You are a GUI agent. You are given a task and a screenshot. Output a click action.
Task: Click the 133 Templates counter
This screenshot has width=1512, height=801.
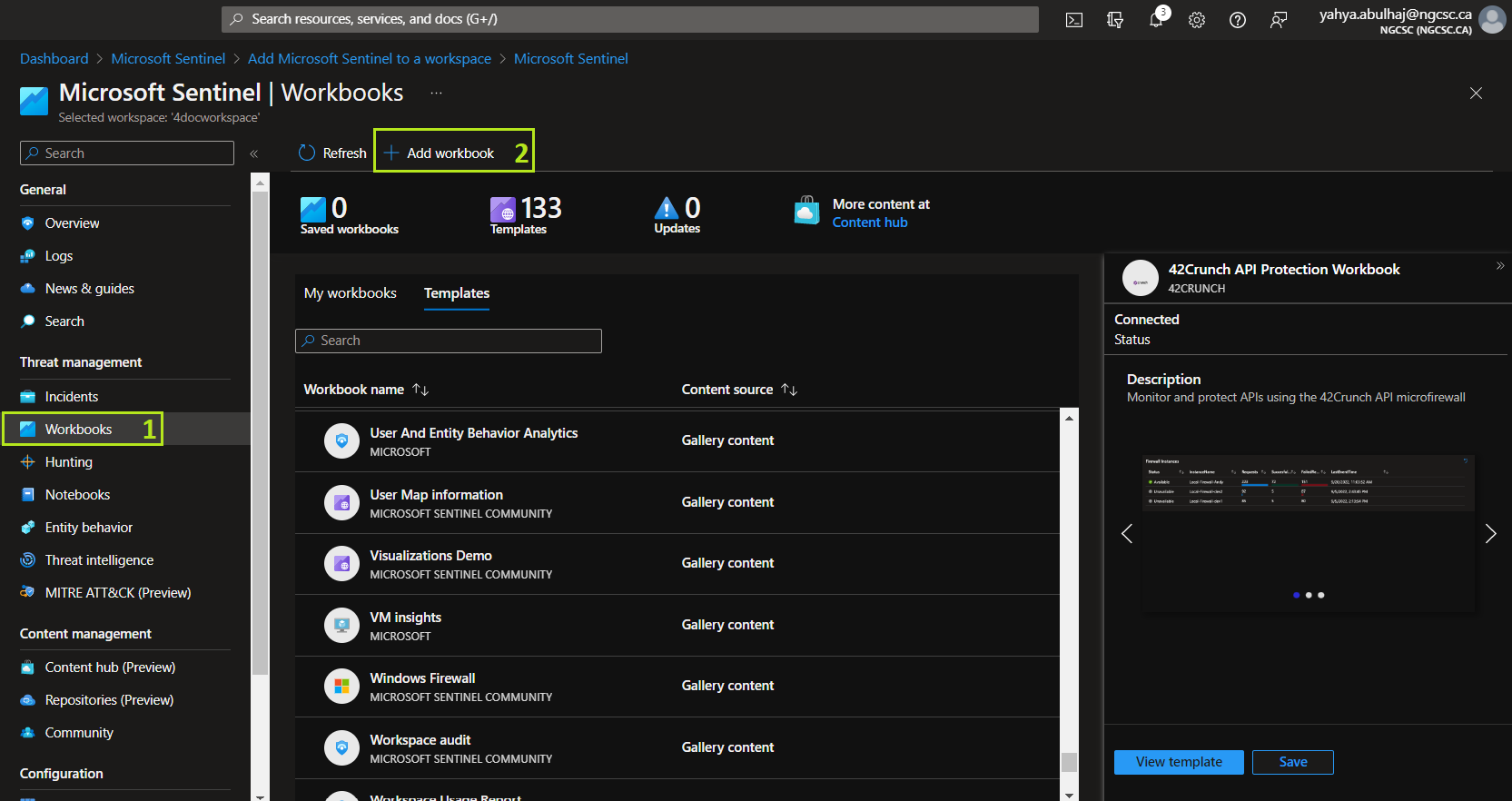(526, 216)
